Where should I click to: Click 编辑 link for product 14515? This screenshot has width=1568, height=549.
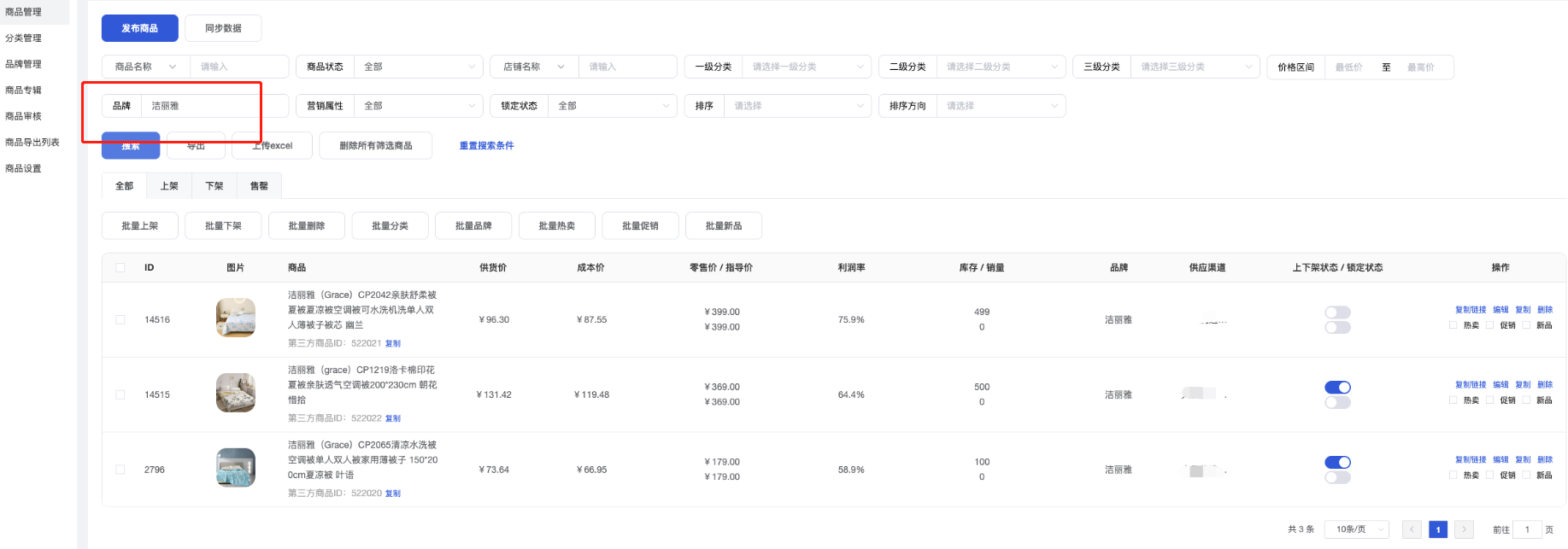pyautogui.click(x=1500, y=385)
